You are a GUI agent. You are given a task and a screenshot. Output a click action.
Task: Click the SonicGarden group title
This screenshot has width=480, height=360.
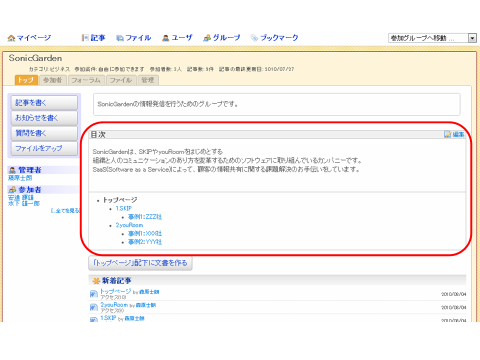pyautogui.click(x=35, y=58)
